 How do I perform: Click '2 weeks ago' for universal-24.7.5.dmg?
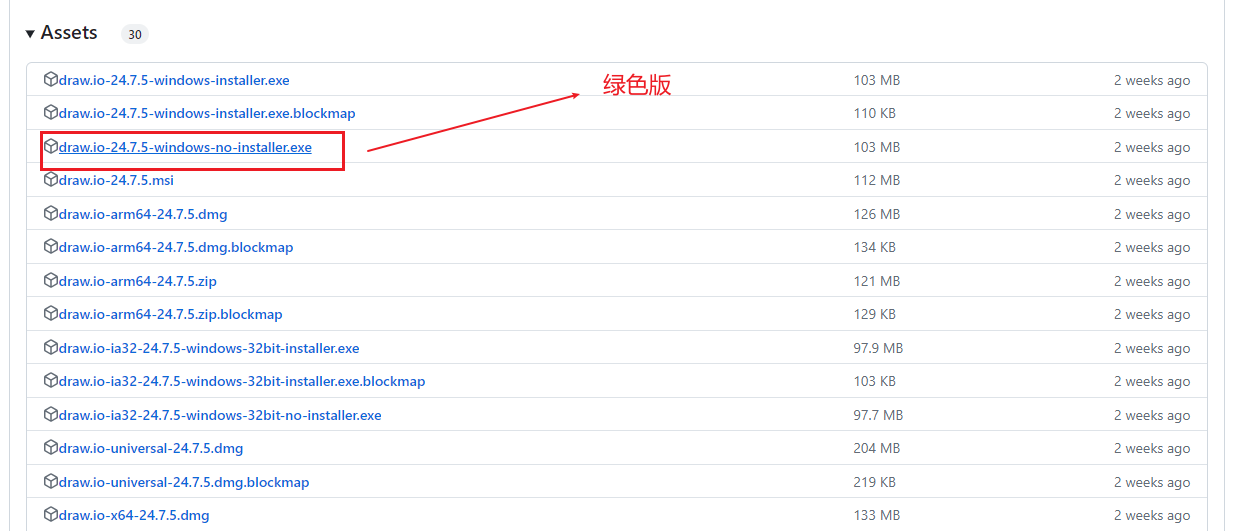1152,448
